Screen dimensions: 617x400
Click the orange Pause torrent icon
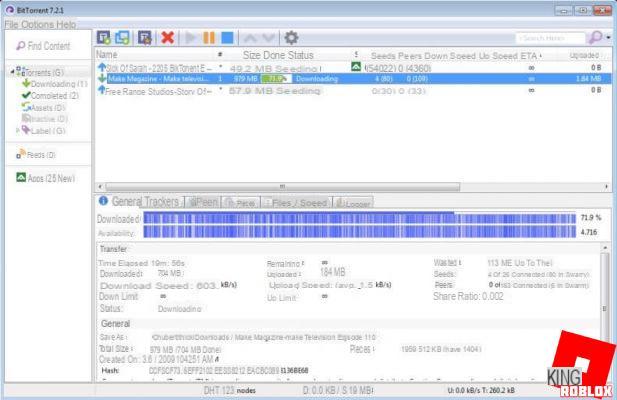pyautogui.click(x=209, y=38)
